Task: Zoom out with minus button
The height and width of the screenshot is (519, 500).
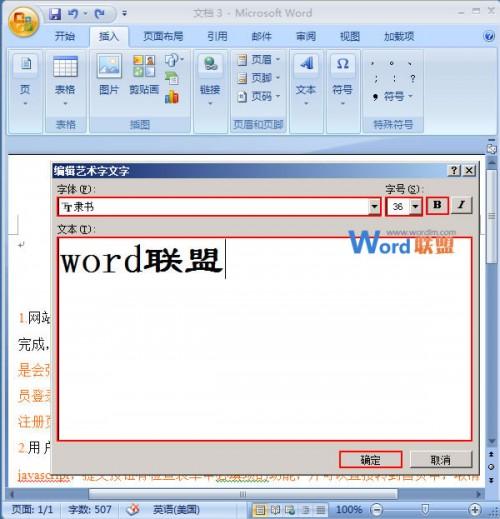Action: tap(377, 510)
